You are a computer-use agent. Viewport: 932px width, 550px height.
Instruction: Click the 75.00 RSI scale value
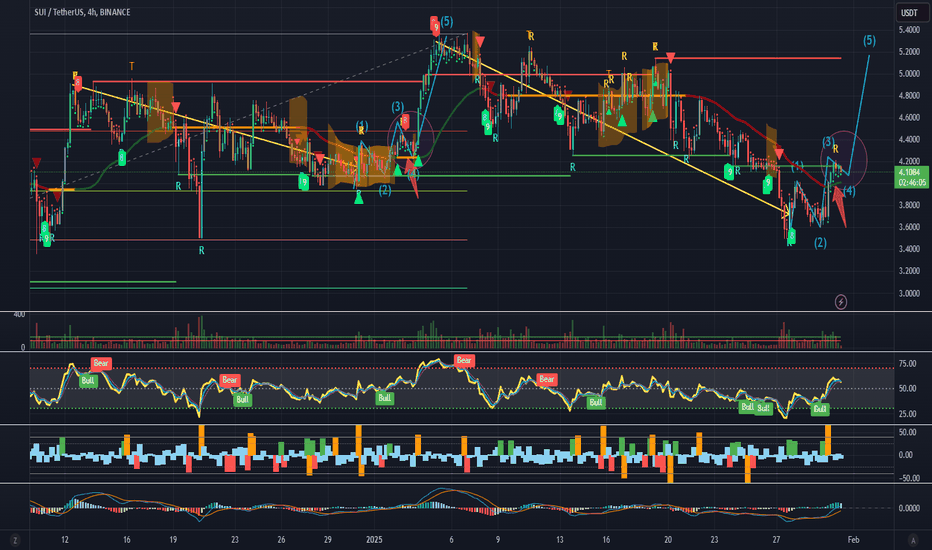click(x=907, y=364)
